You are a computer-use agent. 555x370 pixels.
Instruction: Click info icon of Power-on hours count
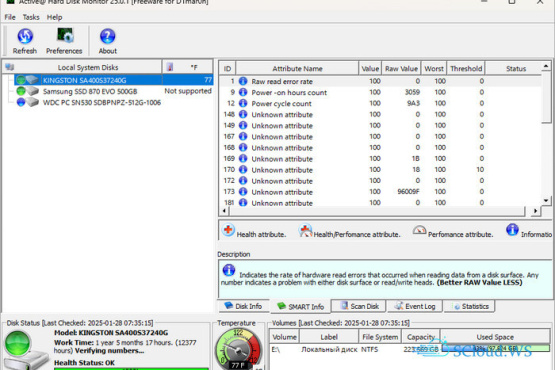coord(243,92)
